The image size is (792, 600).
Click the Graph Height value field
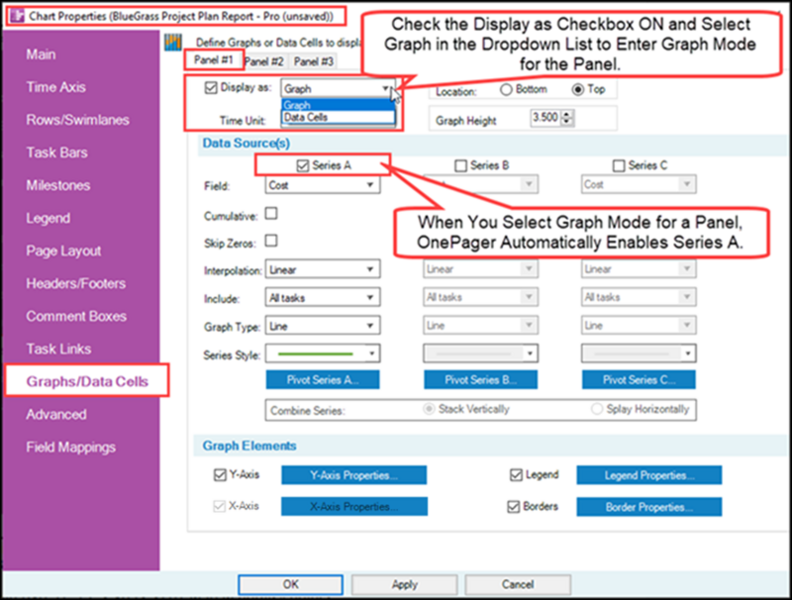(546, 118)
